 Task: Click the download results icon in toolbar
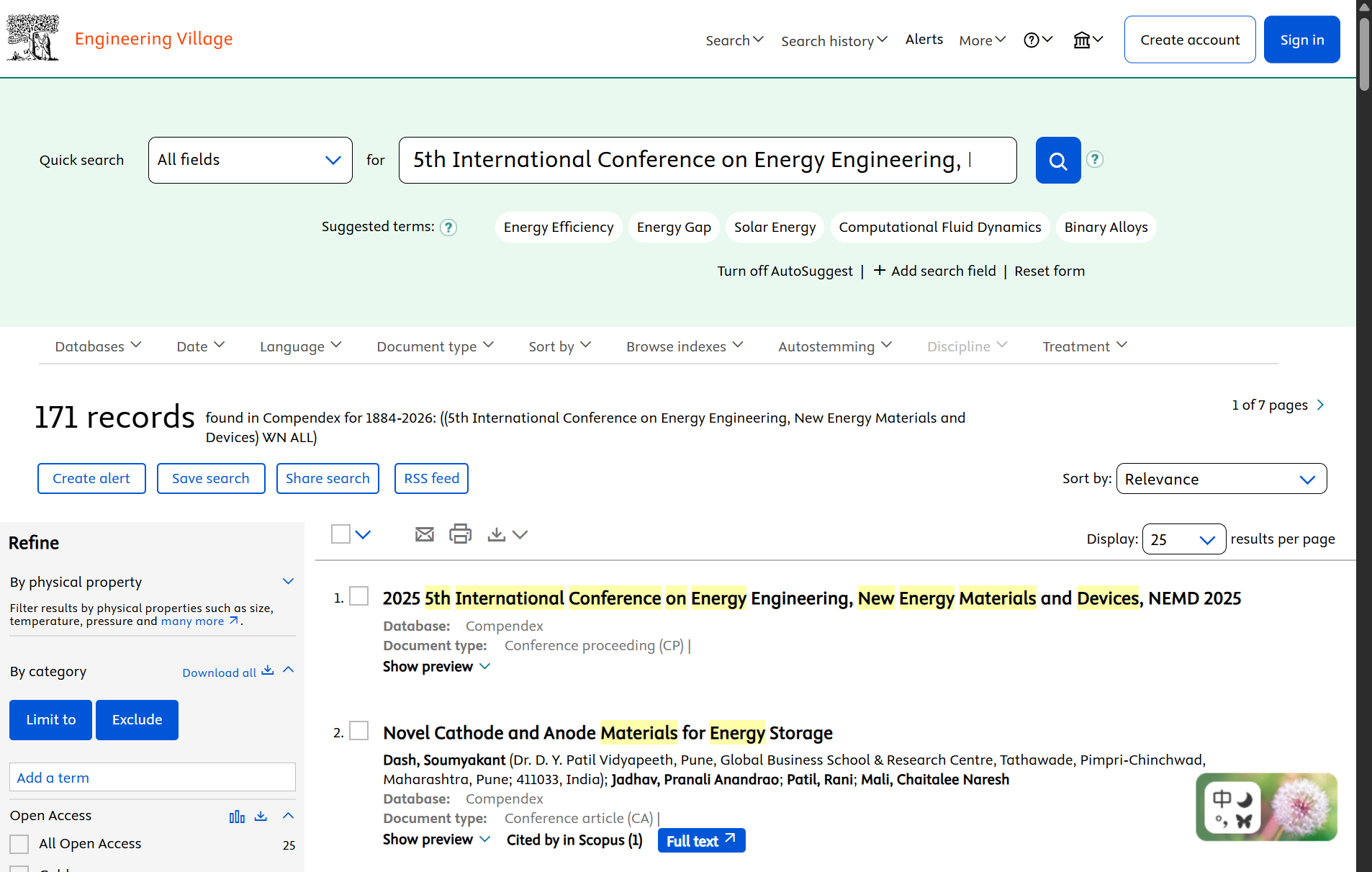[497, 534]
